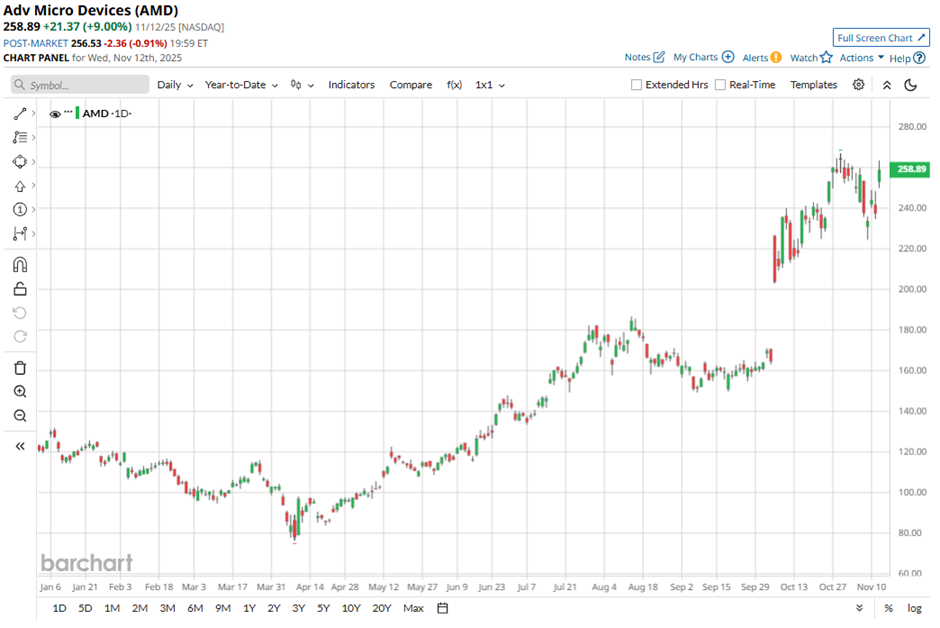The image size is (940, 628).
Task: Open the candlestick chart type dropdown
Action: click(302, 85)
